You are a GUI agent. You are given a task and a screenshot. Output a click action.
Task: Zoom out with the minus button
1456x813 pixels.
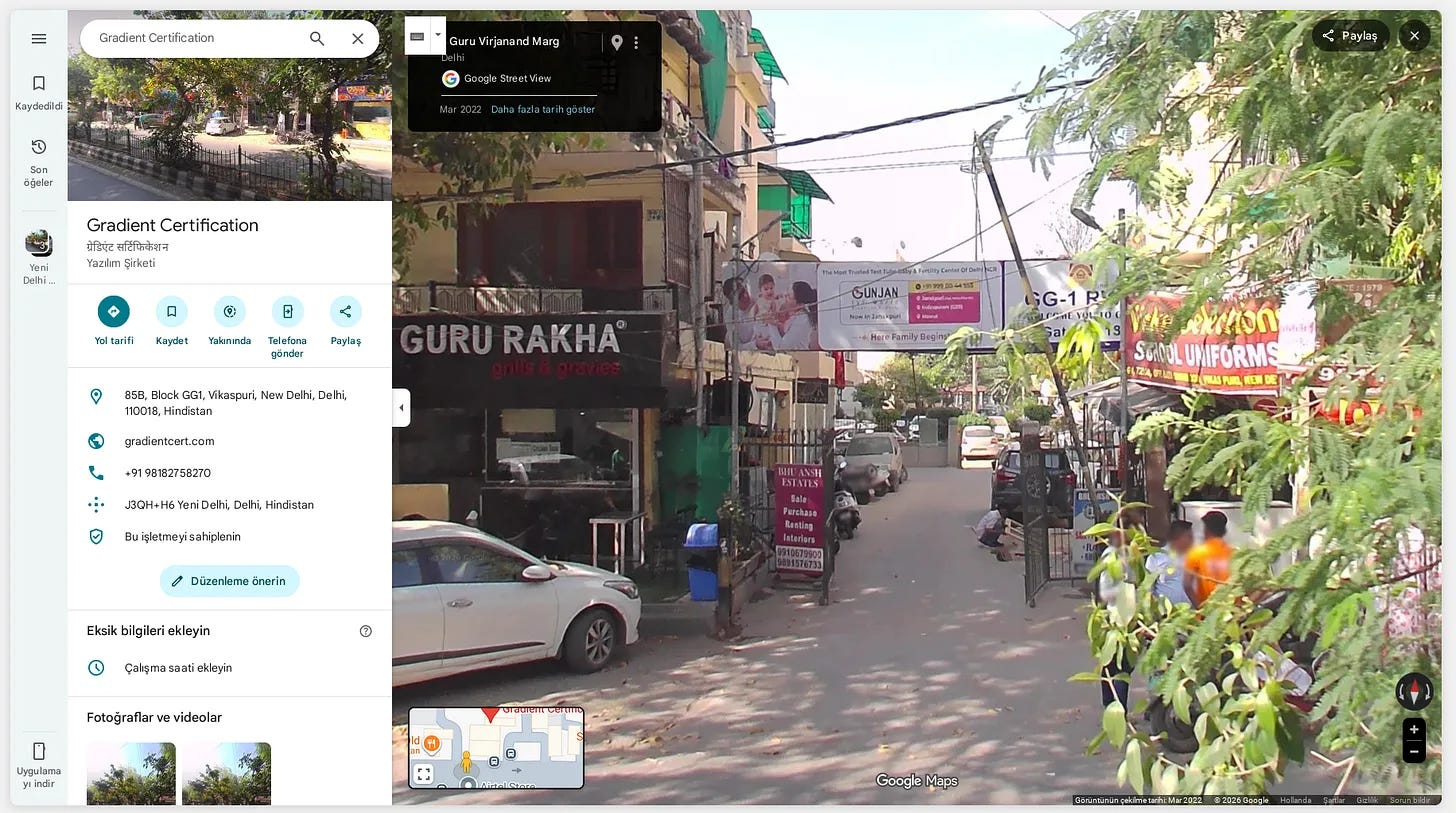pyautogui.click(x=1414, y=752)
